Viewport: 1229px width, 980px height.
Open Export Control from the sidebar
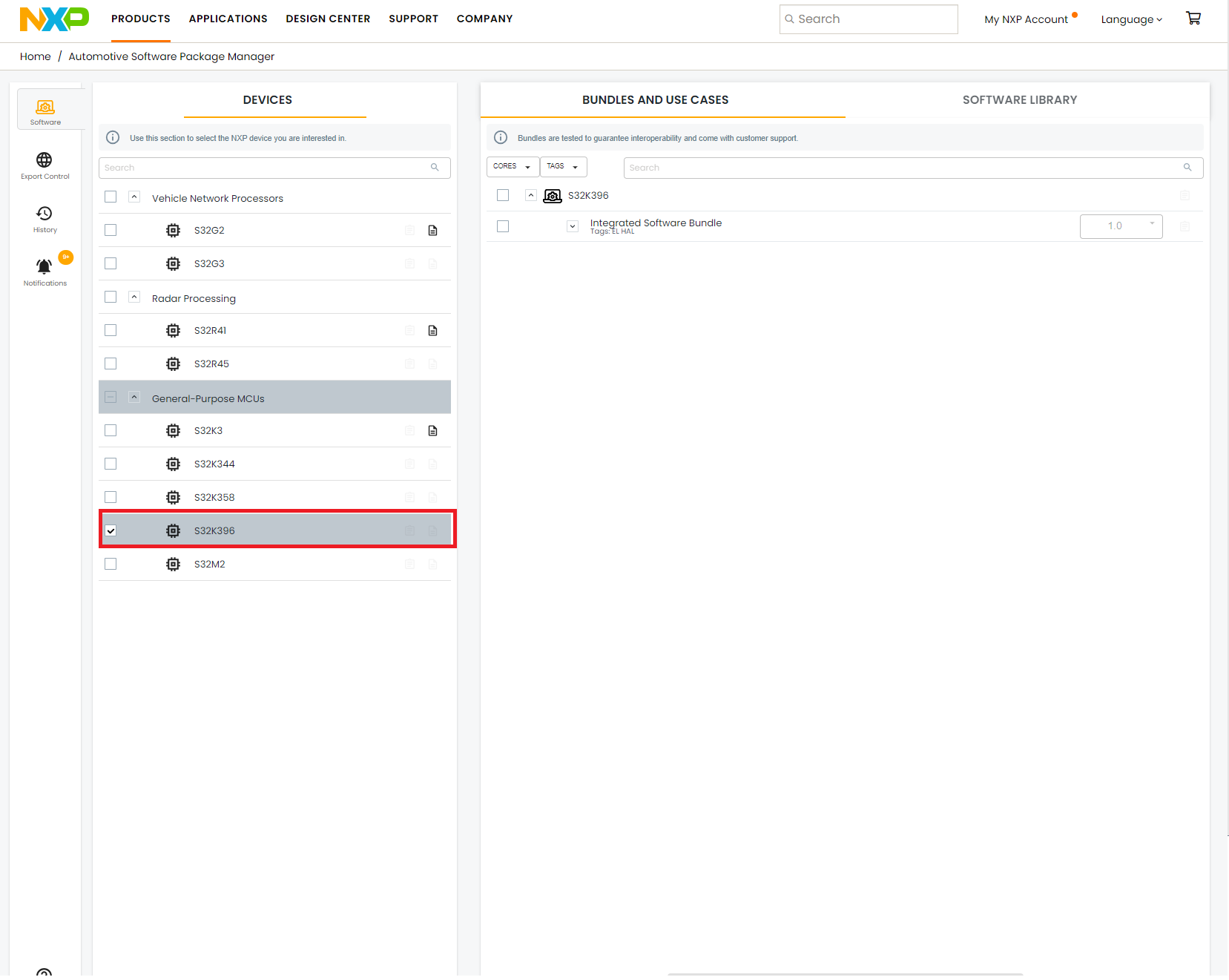pyautogui.click(x=45, y=165)
